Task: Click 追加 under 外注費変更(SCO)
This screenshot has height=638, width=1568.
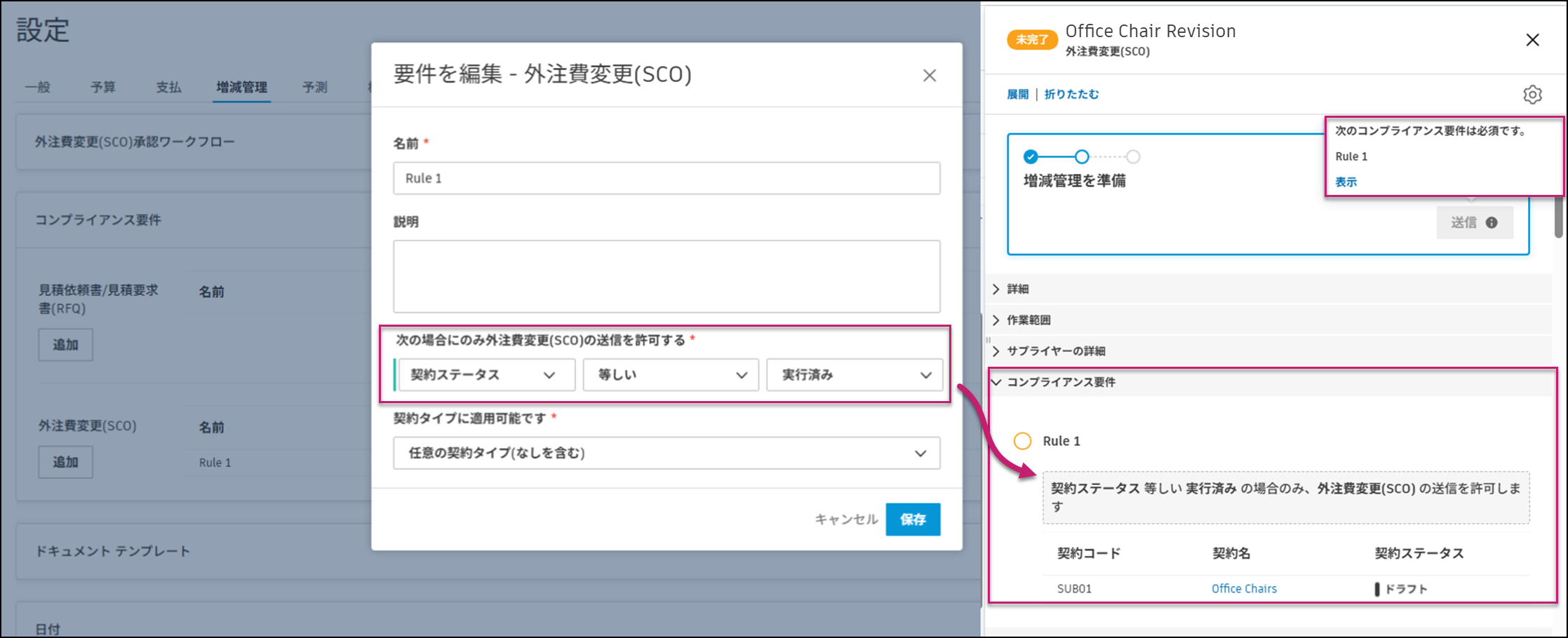Action: pyautogui.click(x=65, y=461)
